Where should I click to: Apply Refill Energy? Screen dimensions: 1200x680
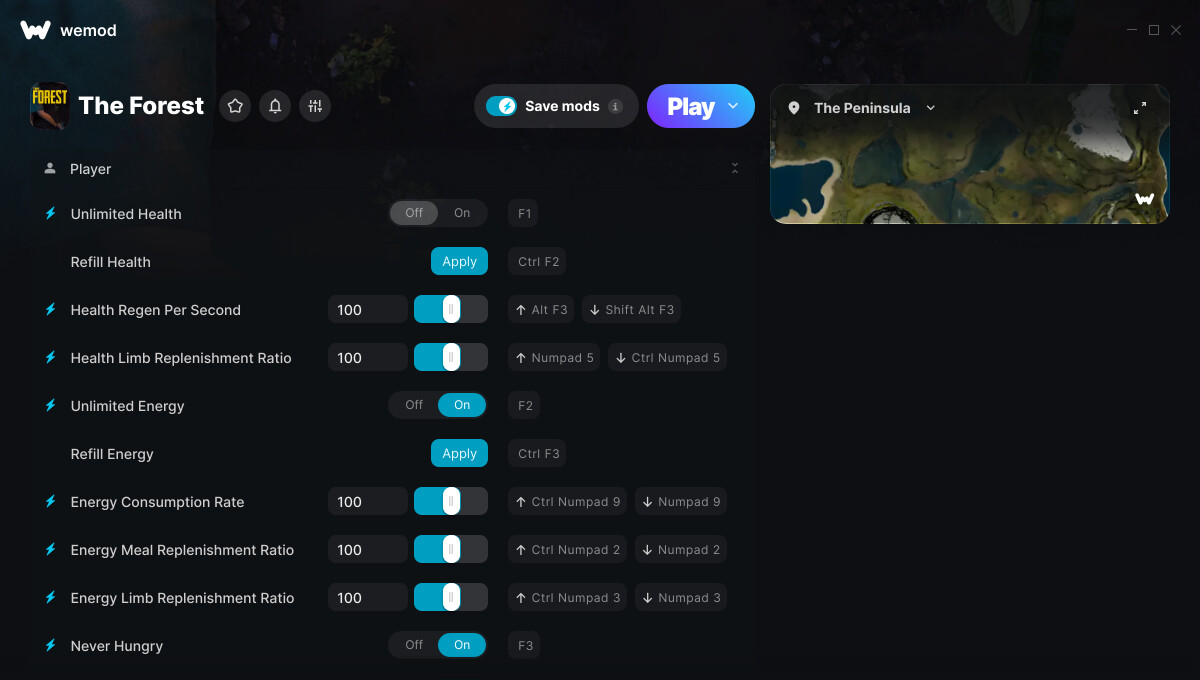click(459, 453)
